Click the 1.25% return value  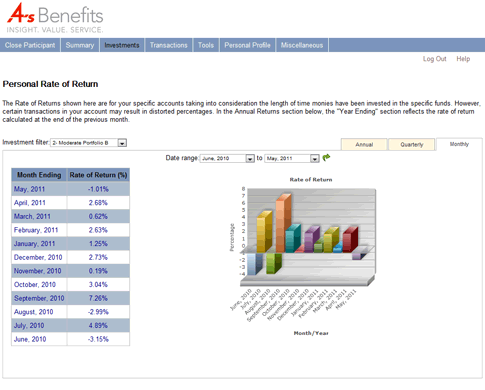(98, 244)
